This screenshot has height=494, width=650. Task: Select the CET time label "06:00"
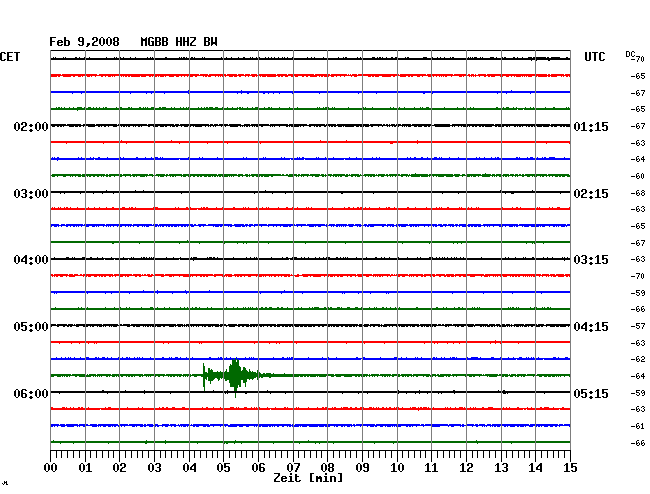(31, 393)
